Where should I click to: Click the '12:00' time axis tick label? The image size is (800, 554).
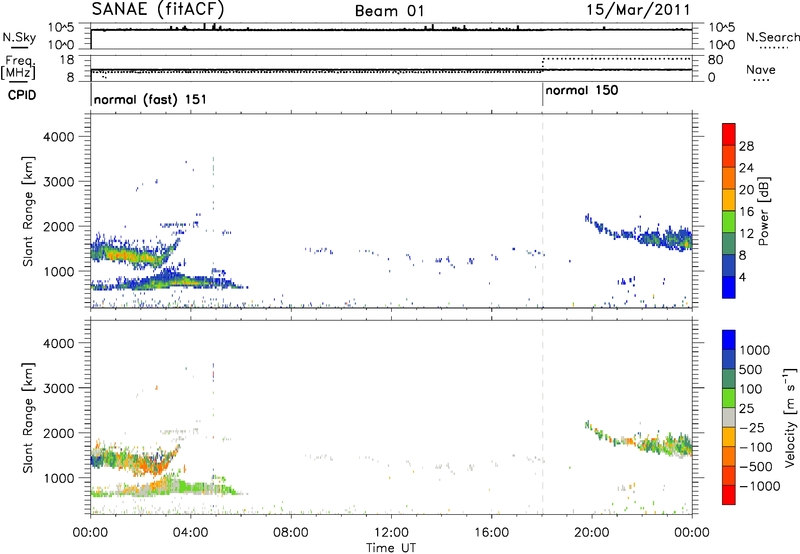(x=391, y=533)
